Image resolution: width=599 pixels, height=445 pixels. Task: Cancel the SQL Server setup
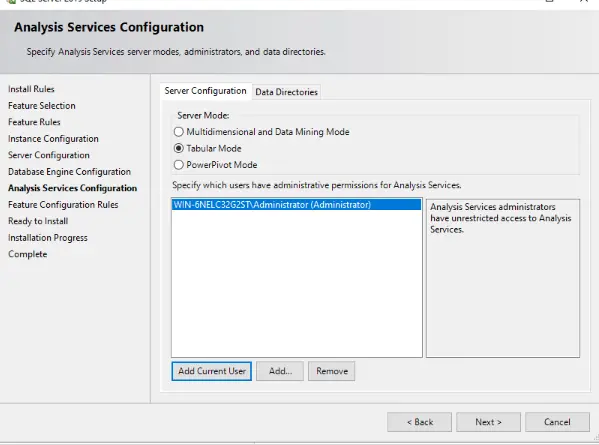click(x=557, y=422)
